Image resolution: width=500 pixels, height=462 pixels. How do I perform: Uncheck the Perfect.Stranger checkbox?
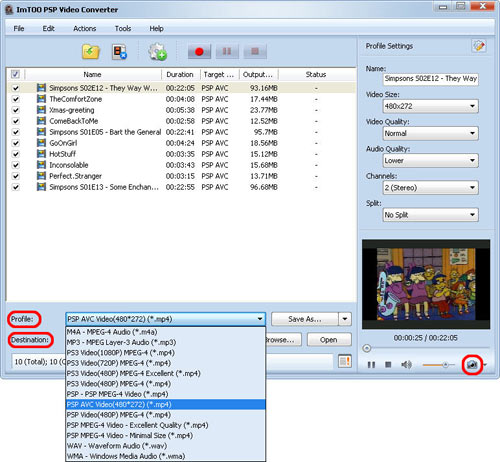click(15, 176)
